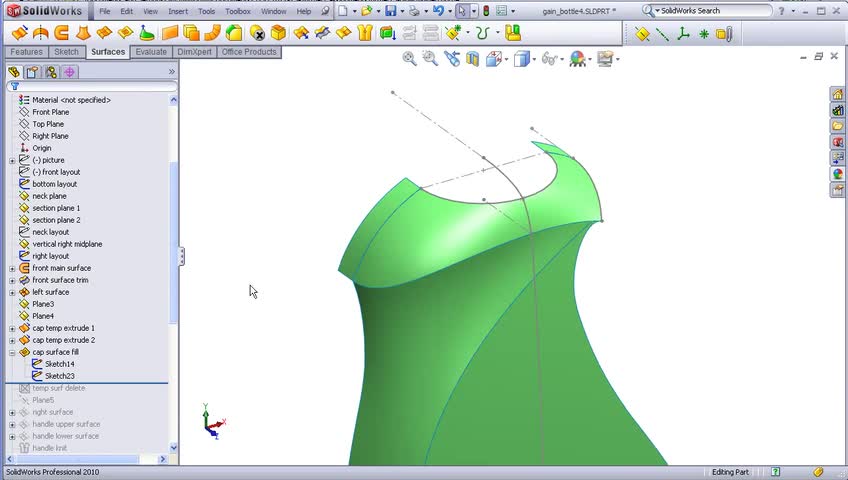
Task: Select the Trim Surface tool
Action: tap(322, 34)
